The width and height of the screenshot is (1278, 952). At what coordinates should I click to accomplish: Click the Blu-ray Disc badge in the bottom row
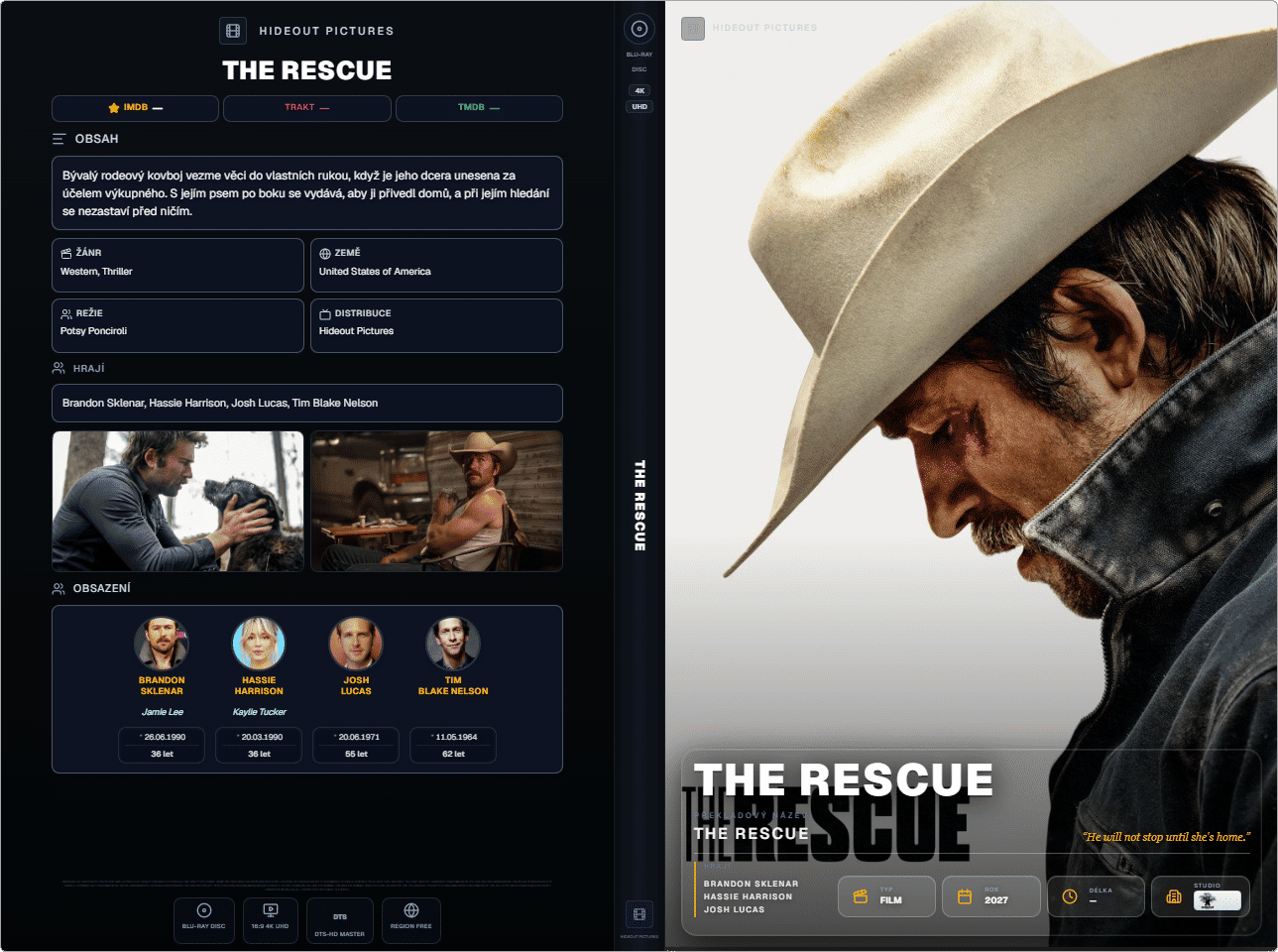(204, 920)
